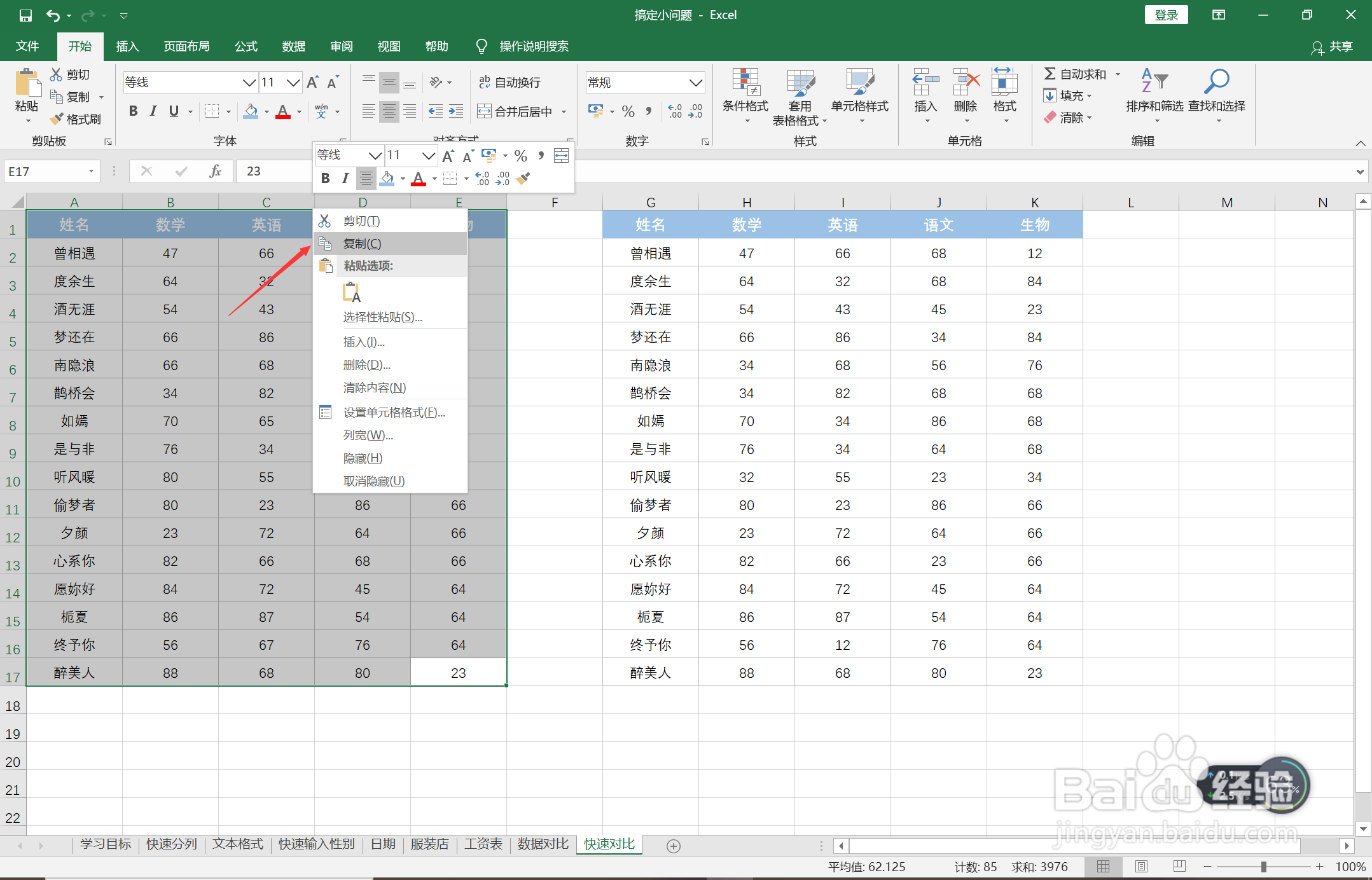Click the Percent Style icon in ribbon
This screenshot has height=880, width=1372.
tap(628, 112)
